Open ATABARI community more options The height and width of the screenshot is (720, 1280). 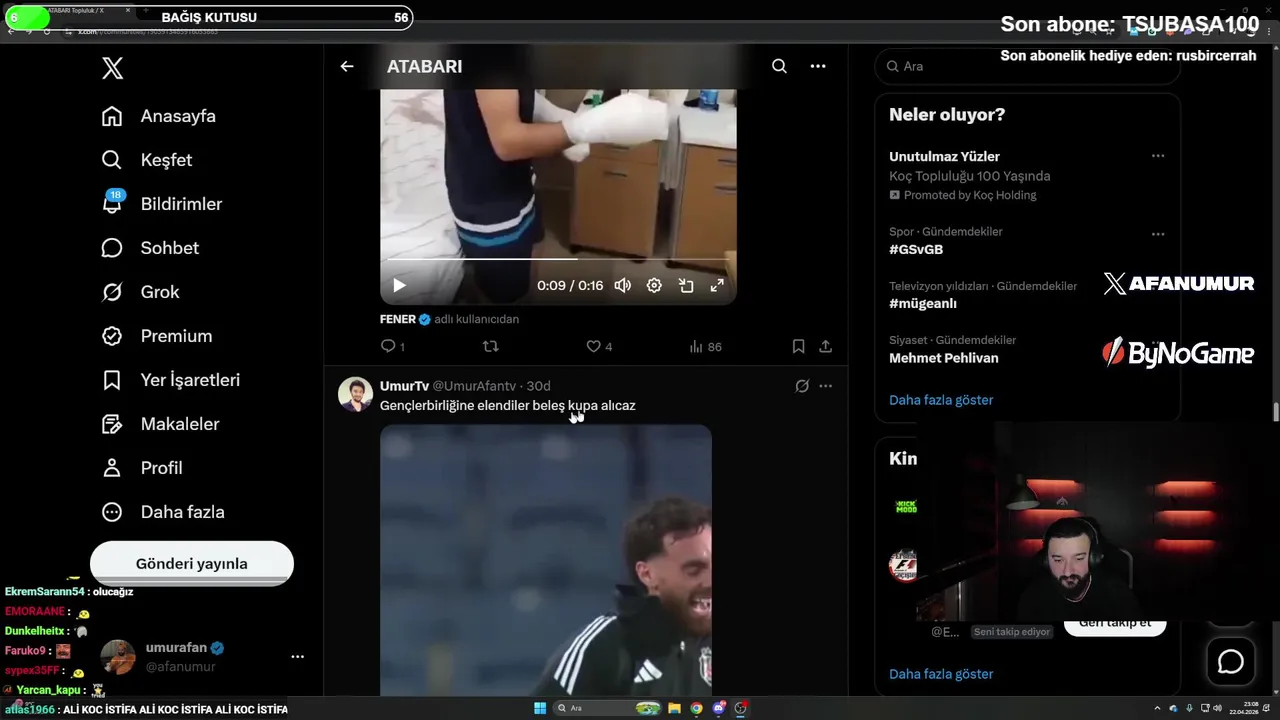tap(818, 66)
